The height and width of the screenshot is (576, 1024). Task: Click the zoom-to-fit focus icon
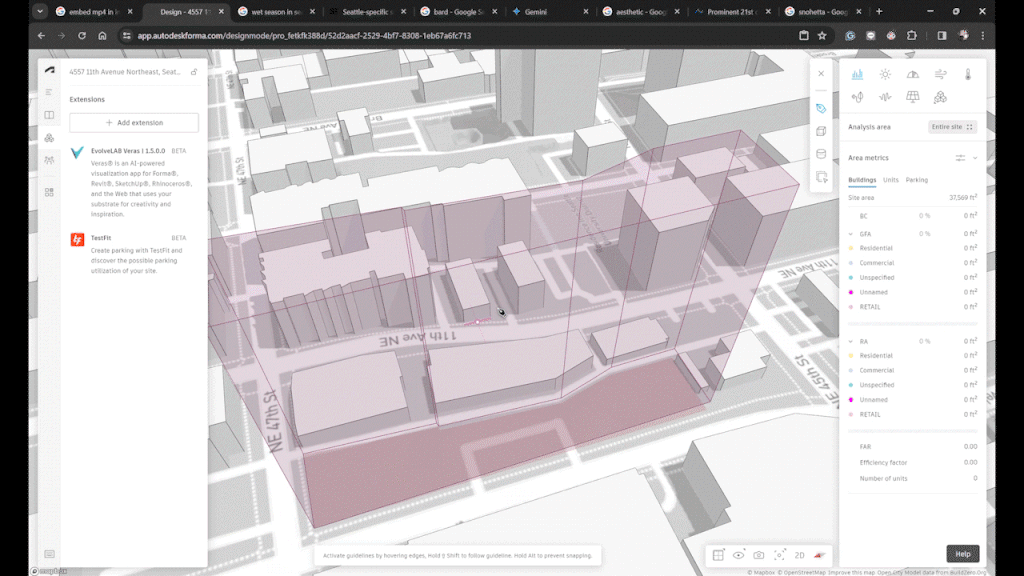(x=780, y=555)
